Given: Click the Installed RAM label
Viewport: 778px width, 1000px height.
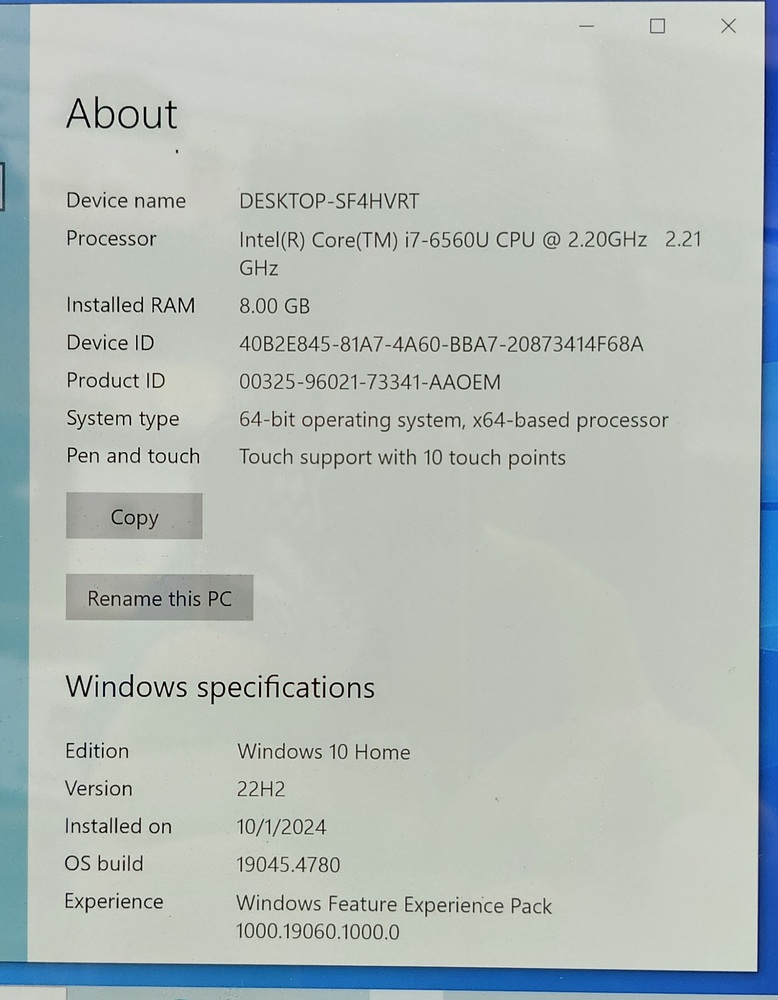Looking at the screenshot, I should click(x=131, y=305).
